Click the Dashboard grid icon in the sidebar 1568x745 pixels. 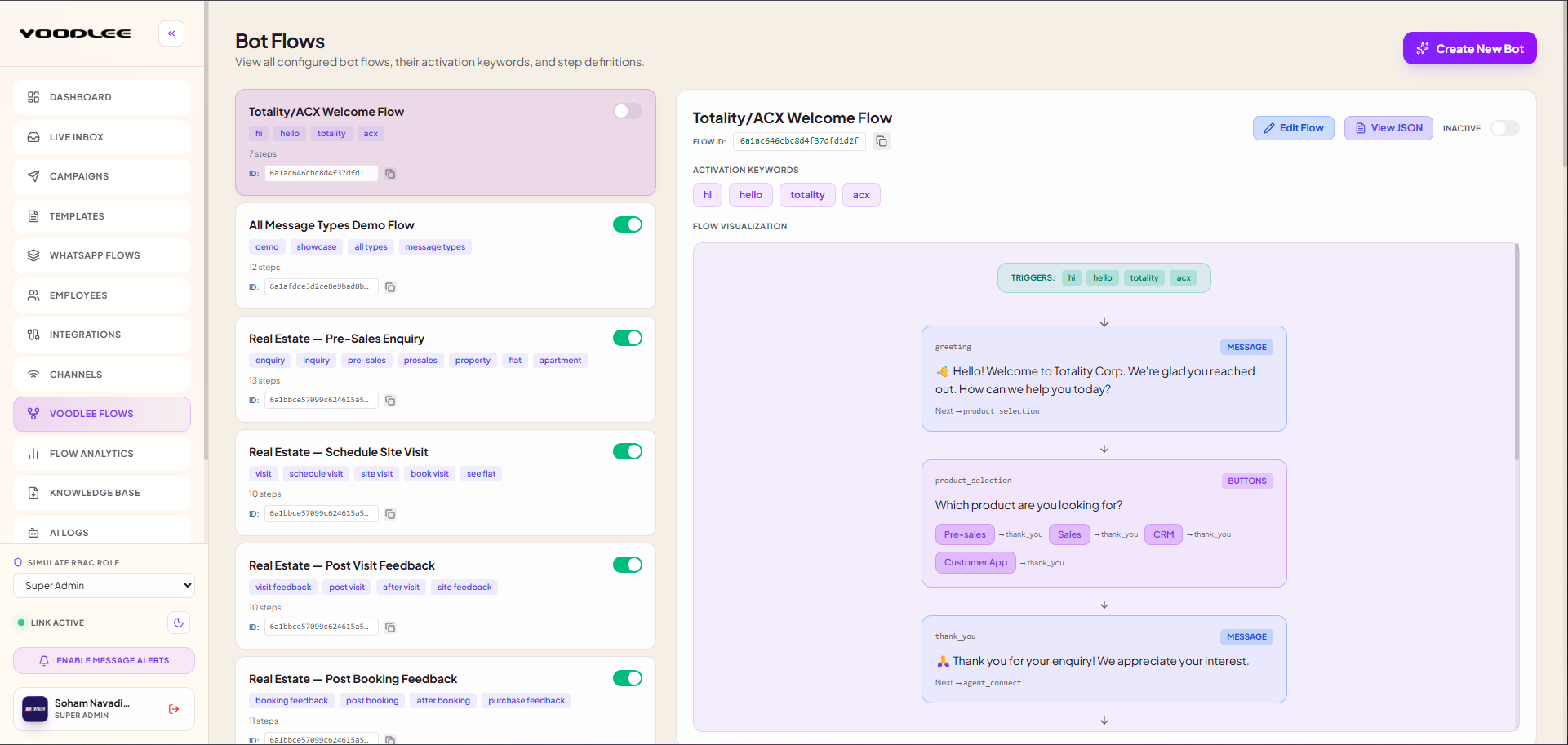pos(33,97)
